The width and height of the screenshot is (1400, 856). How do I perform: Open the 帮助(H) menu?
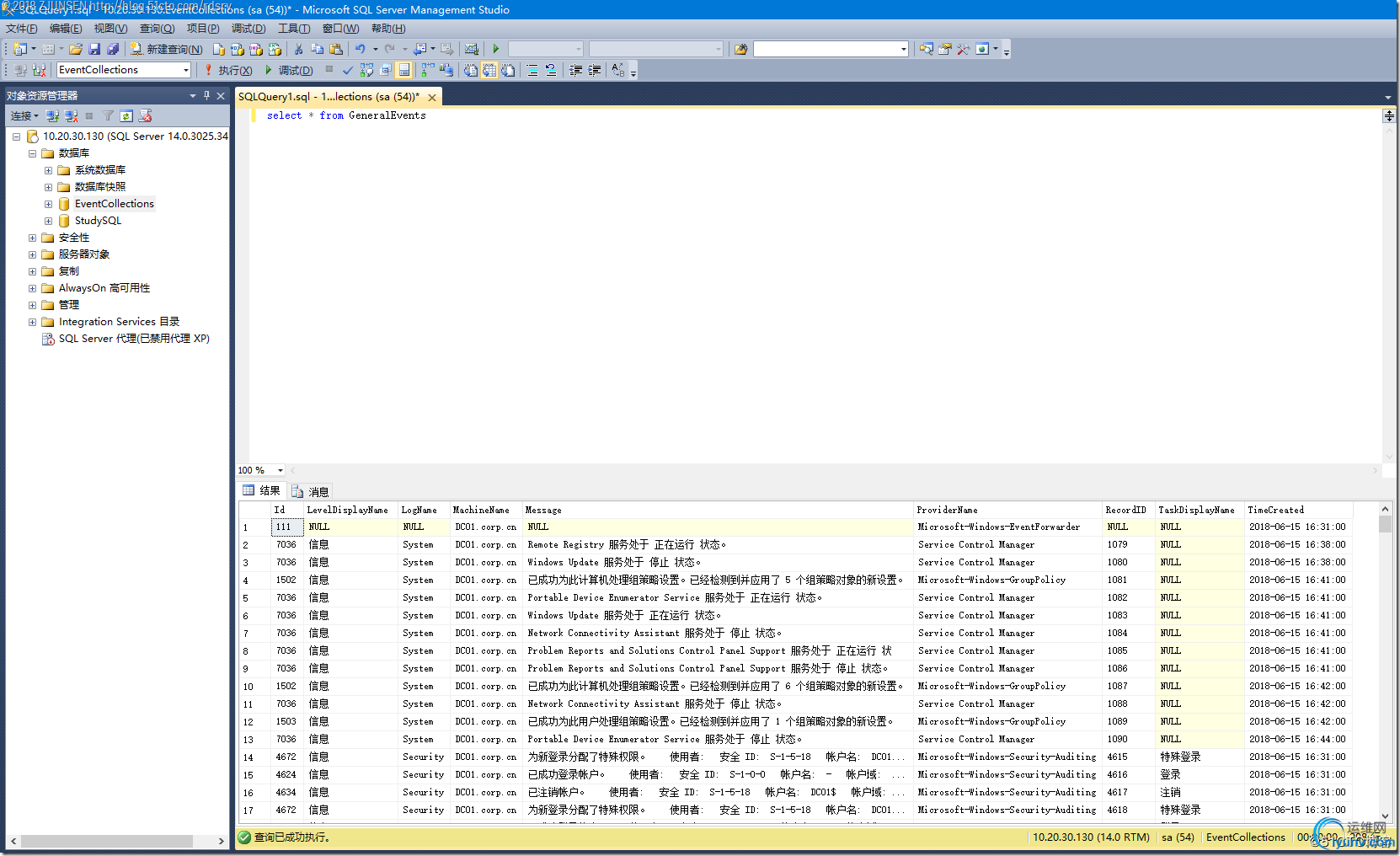388,29
